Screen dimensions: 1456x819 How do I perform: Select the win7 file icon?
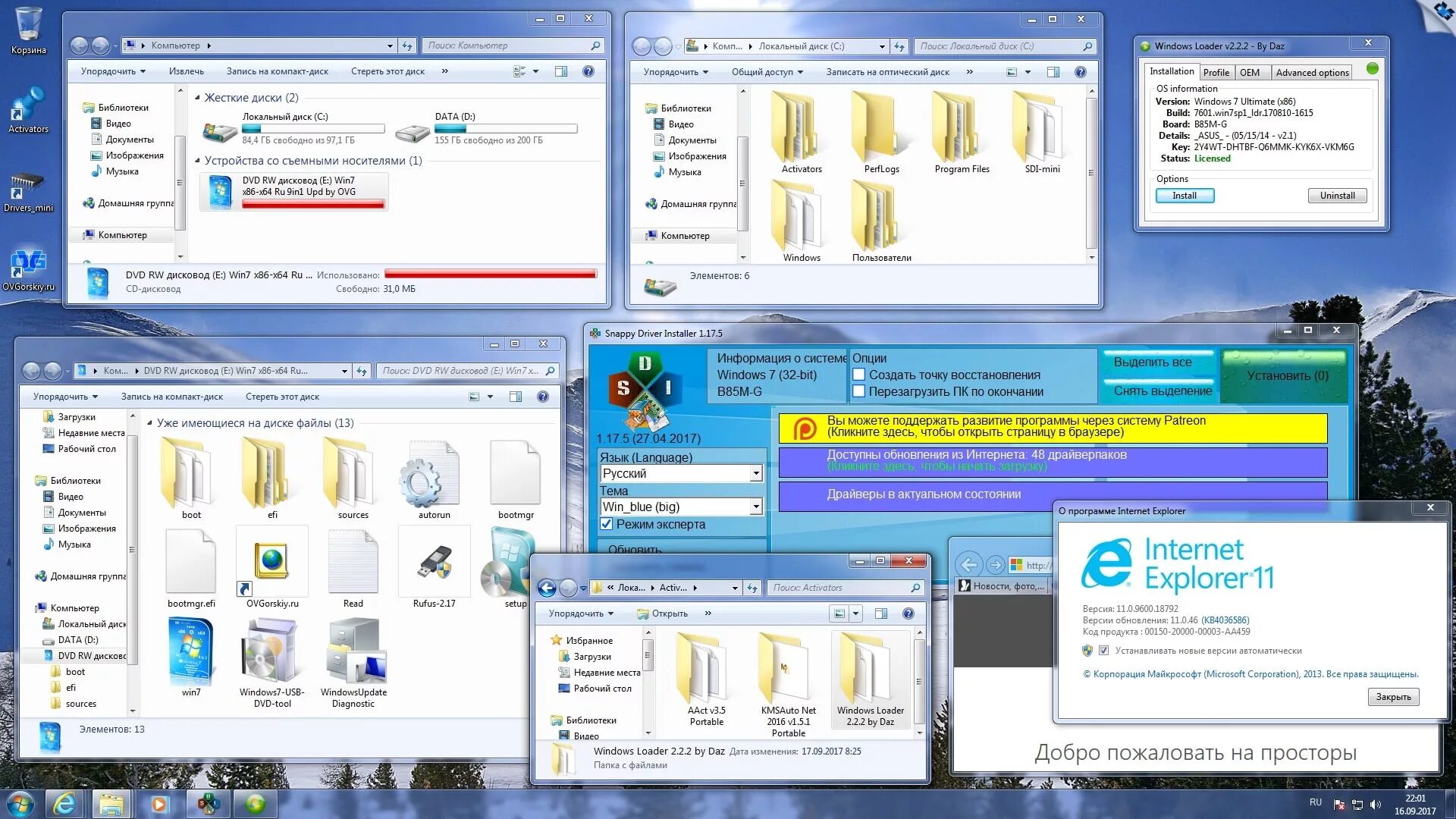pos(191,657)
